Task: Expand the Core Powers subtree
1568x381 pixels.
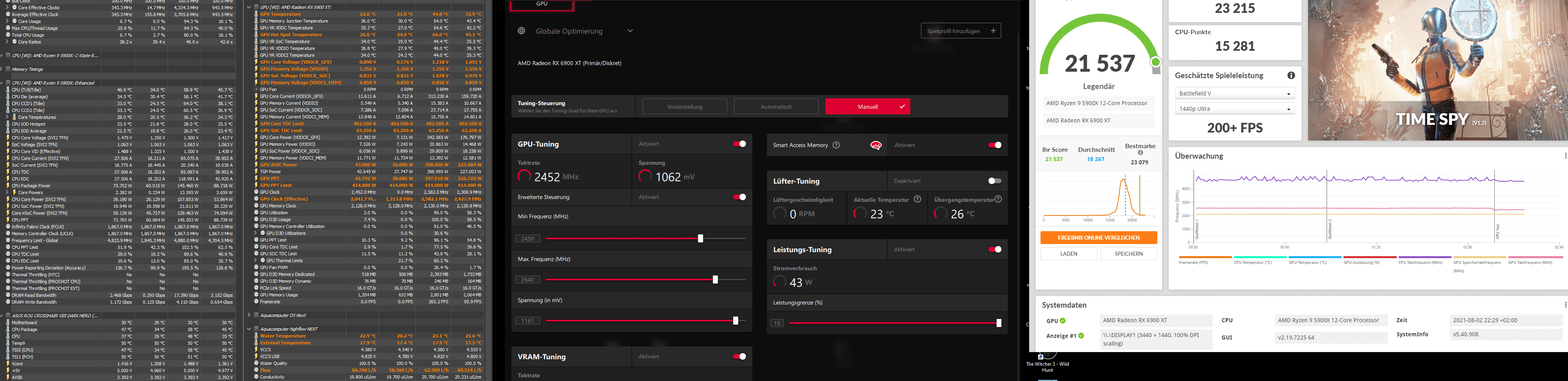Action: point(8,193)
